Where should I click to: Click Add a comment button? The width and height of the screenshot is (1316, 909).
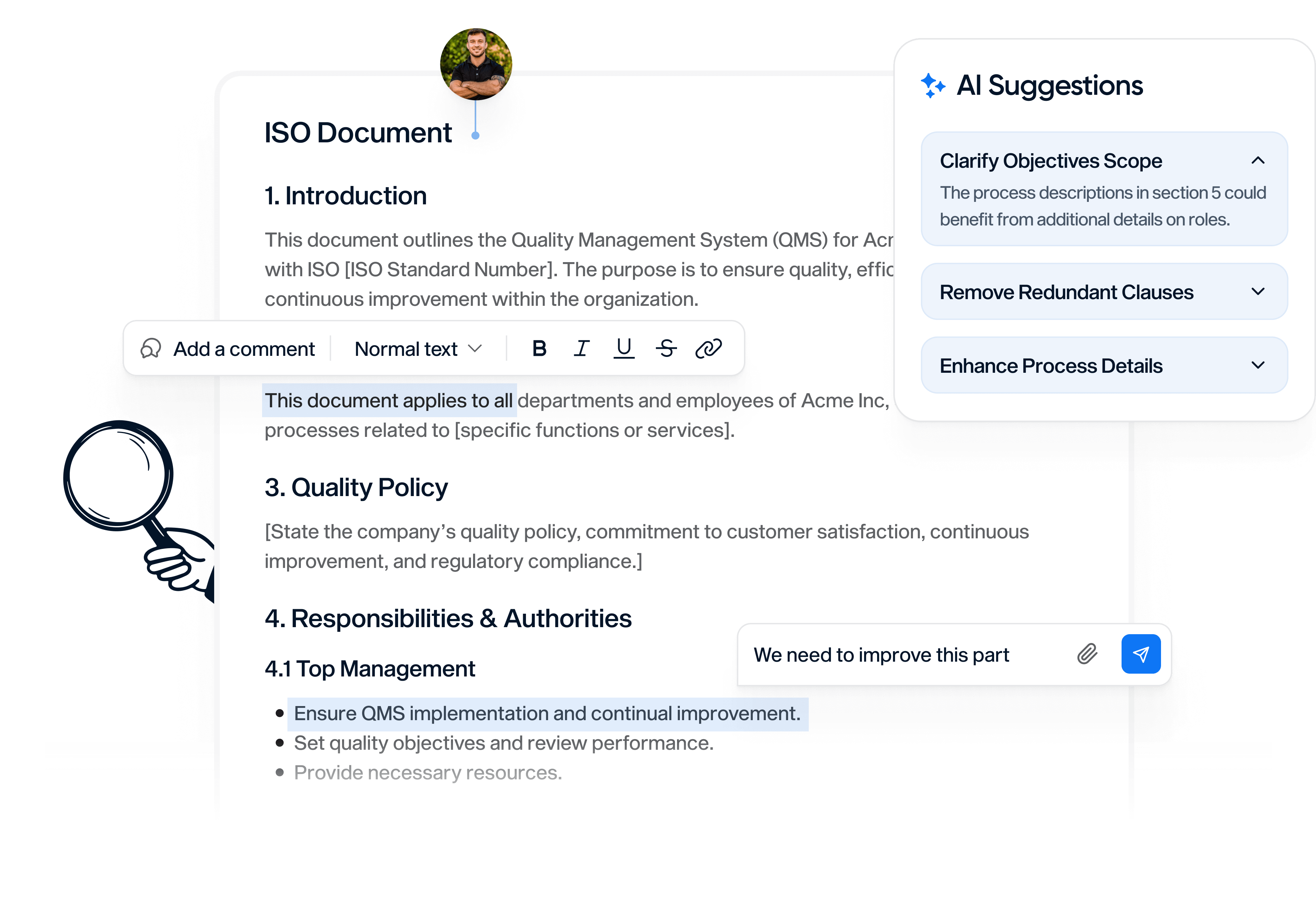point(244,348)
